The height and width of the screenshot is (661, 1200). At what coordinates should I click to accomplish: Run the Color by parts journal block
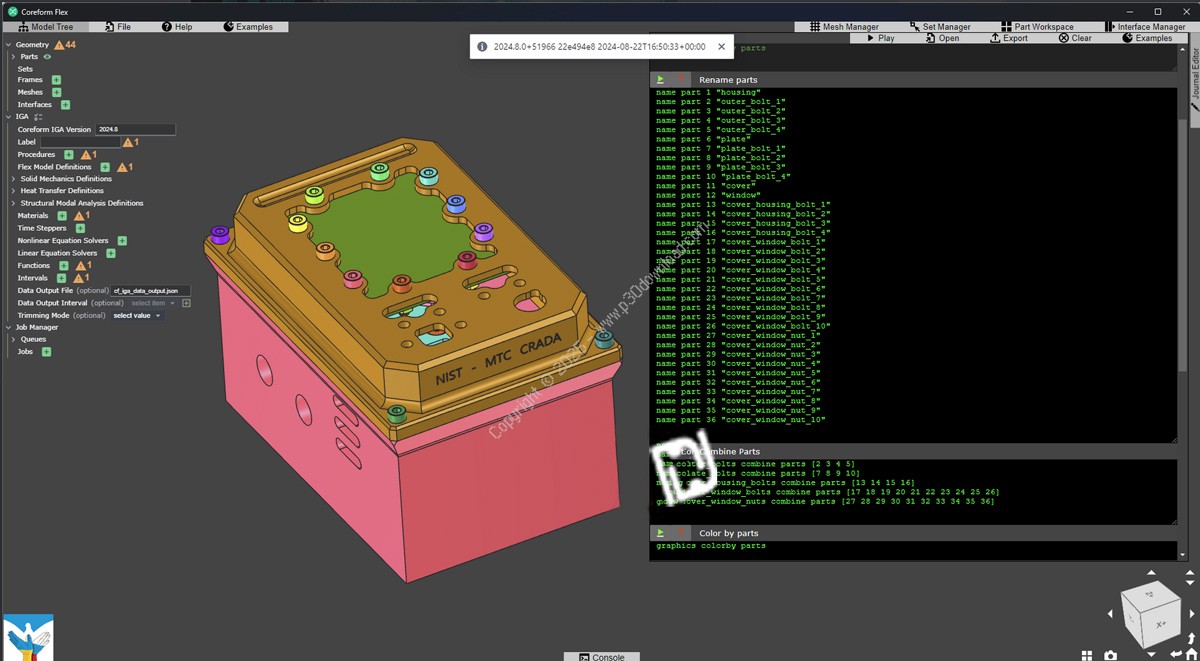coord(660,533)
